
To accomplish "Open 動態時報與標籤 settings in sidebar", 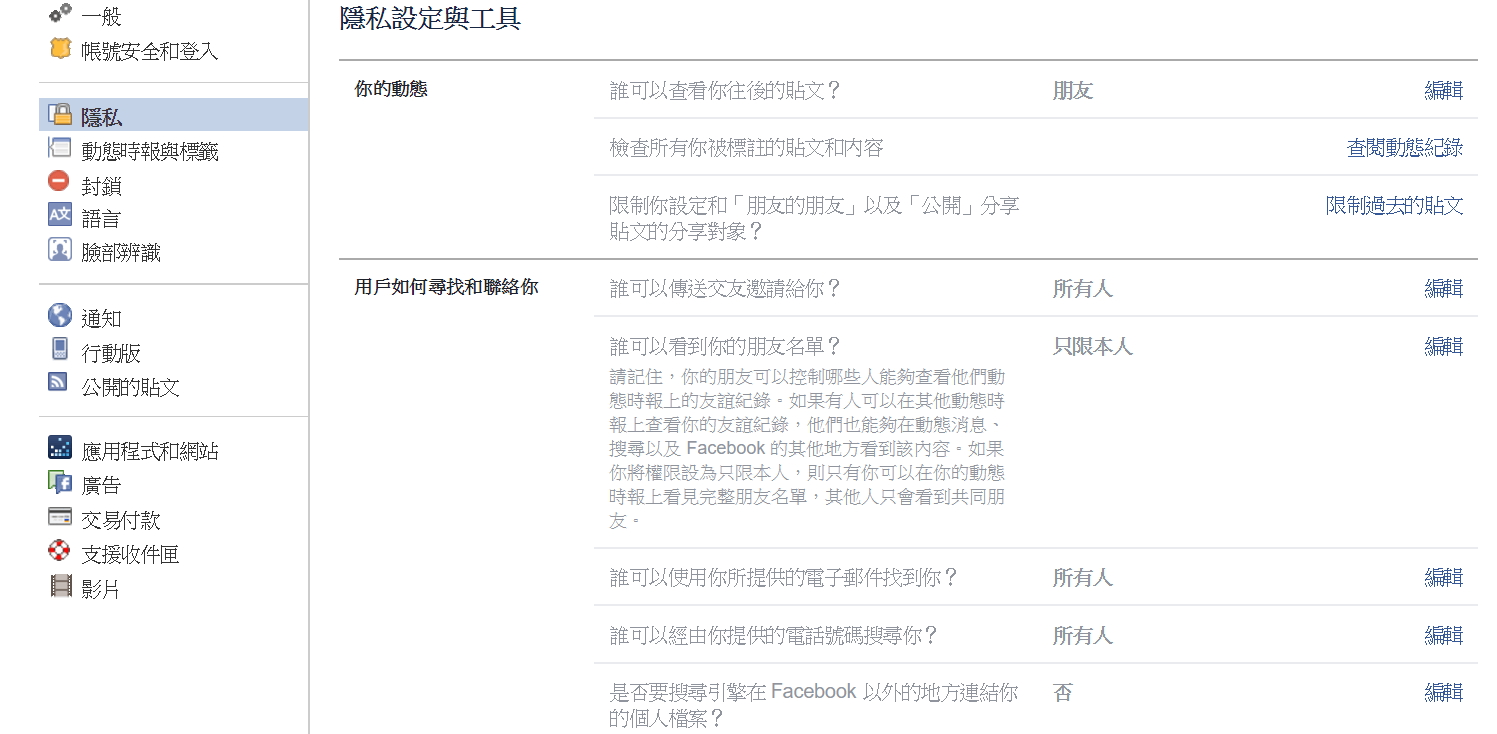I will pyautogui.click(x=150, y=152).
